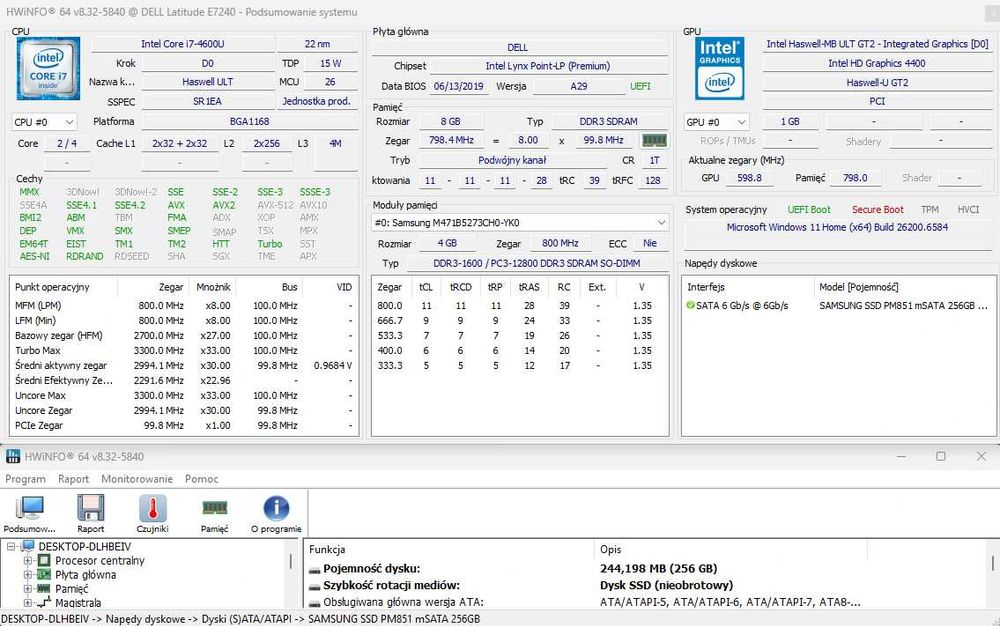The height and width of the screenshot is (626, 1000).
Task: Click the Magistrala tree node icon
Action: [x=44, y=602]
